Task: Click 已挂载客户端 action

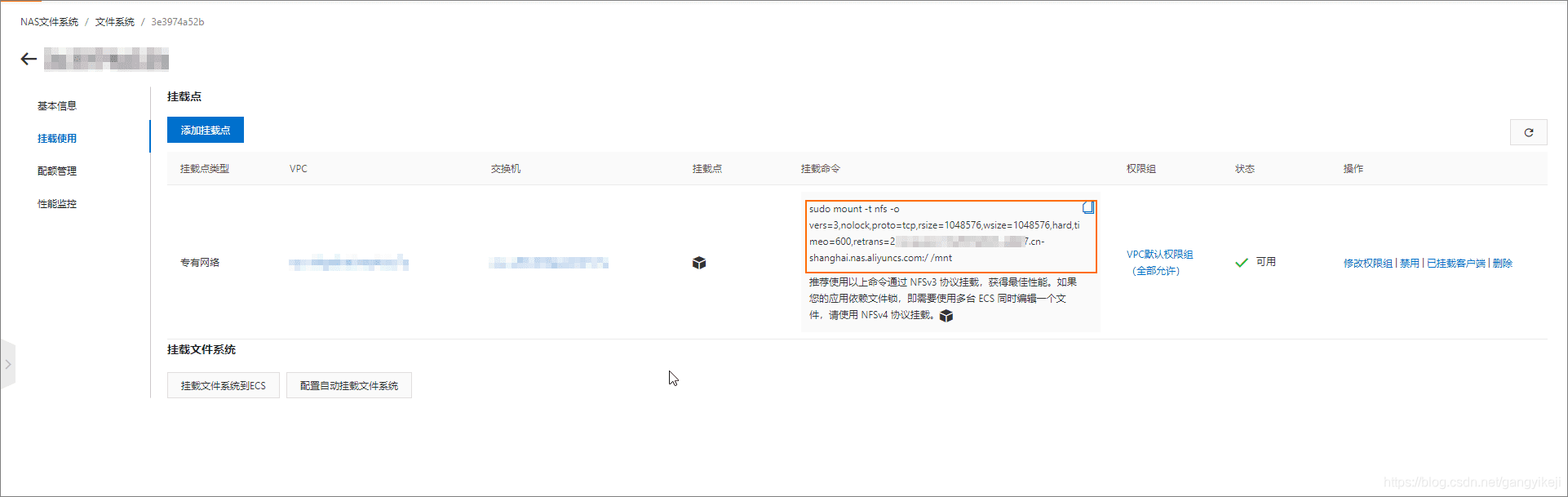Action: pos(1456,263)
